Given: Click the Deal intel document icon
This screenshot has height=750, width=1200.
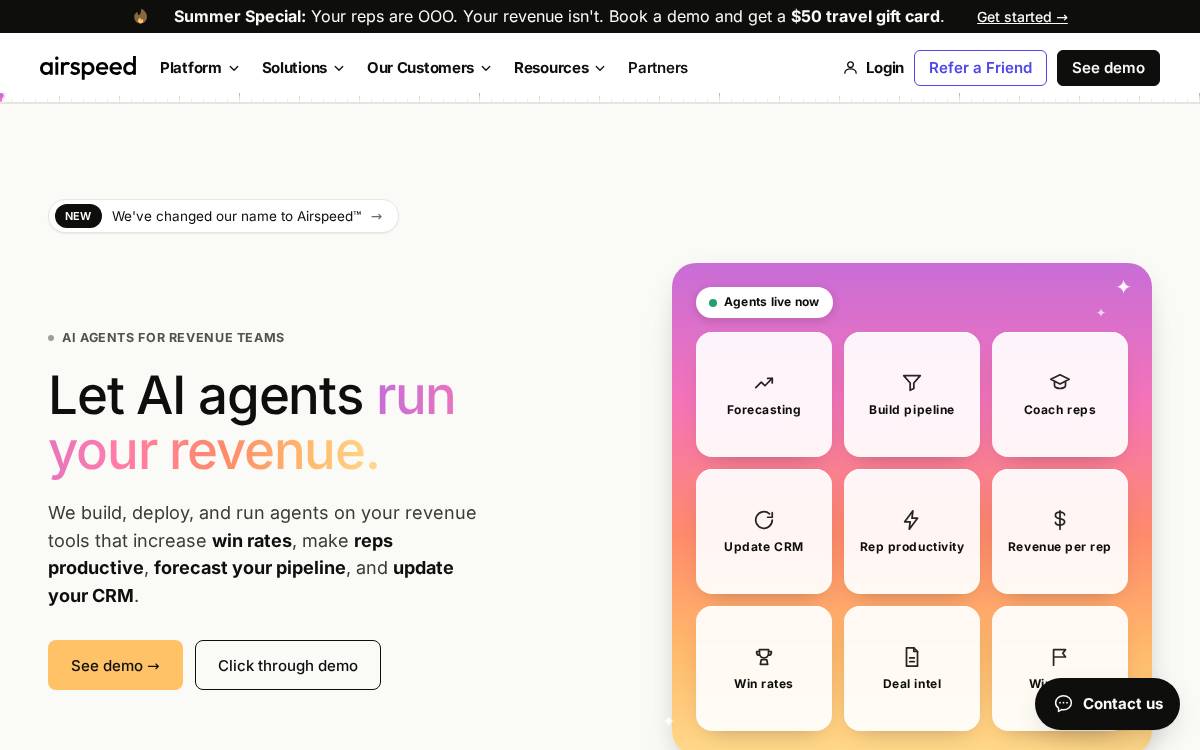Looking at the screenshot, I should click(x=912, y=657).
